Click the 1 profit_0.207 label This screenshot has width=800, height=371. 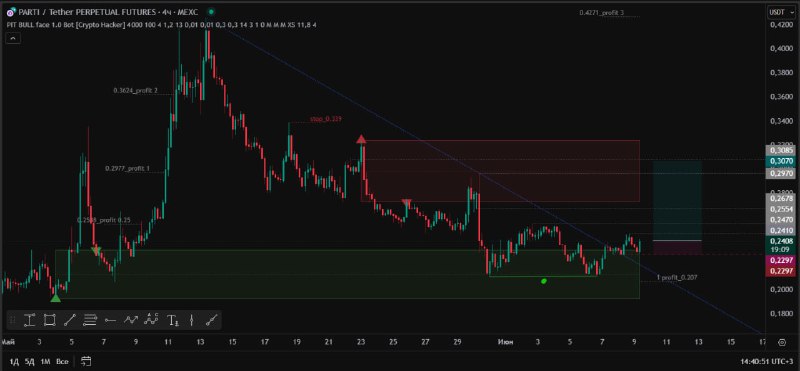(x=677, y=278)
